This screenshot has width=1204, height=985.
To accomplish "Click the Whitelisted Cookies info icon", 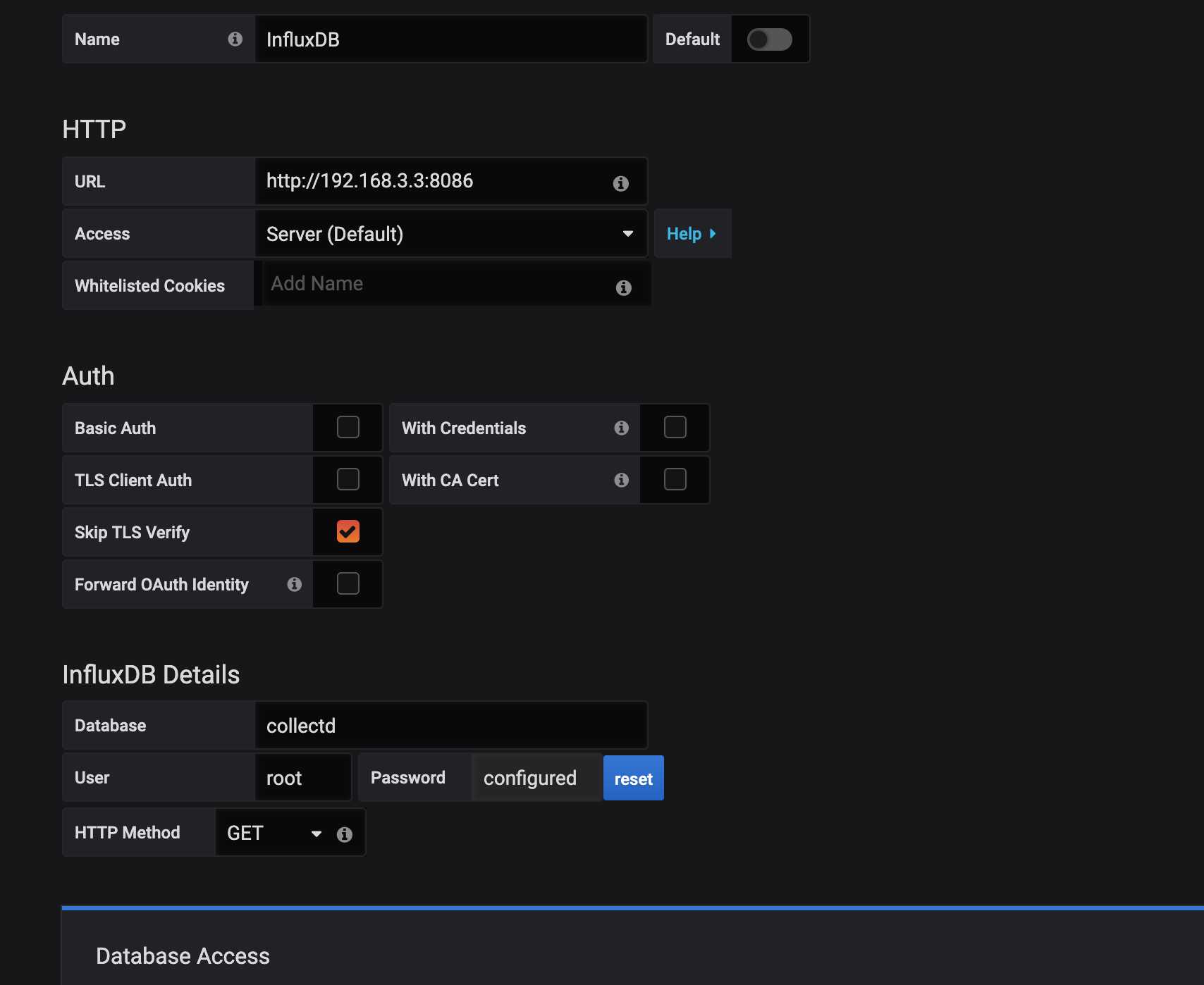I will (624, 287).
